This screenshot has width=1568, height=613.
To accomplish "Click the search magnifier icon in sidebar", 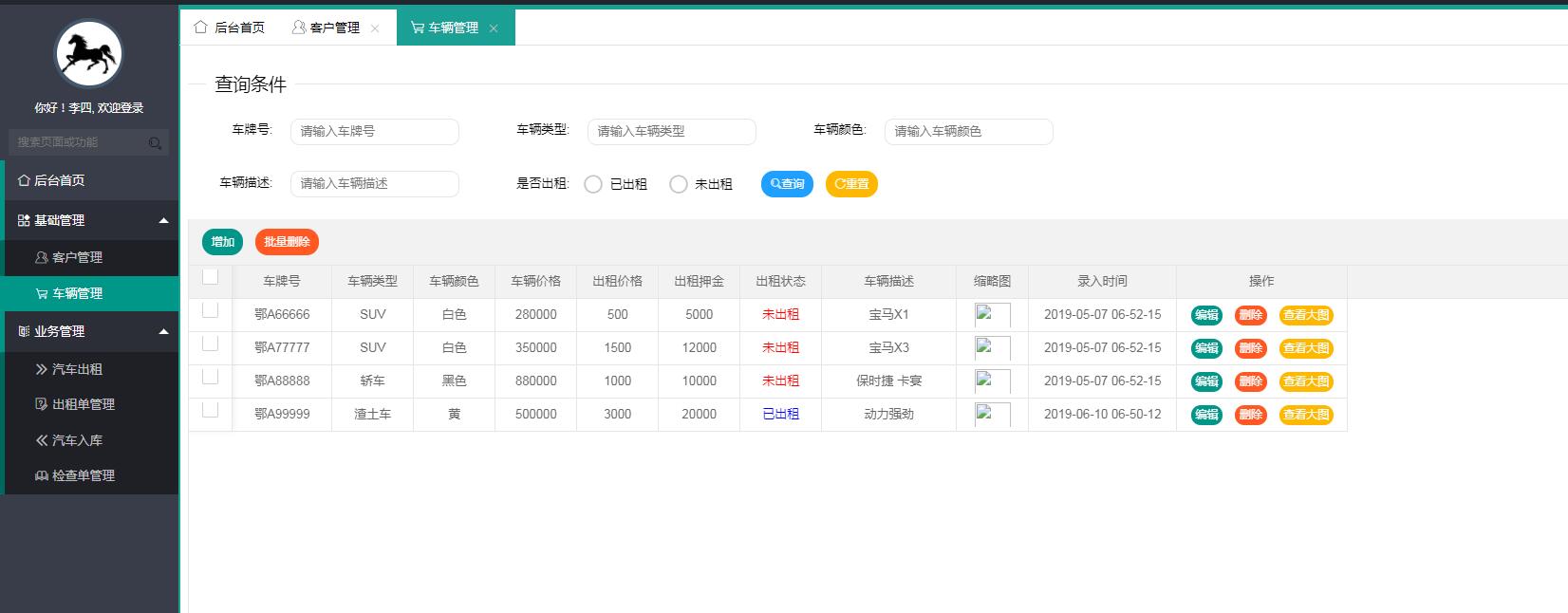I will [155, 143].
